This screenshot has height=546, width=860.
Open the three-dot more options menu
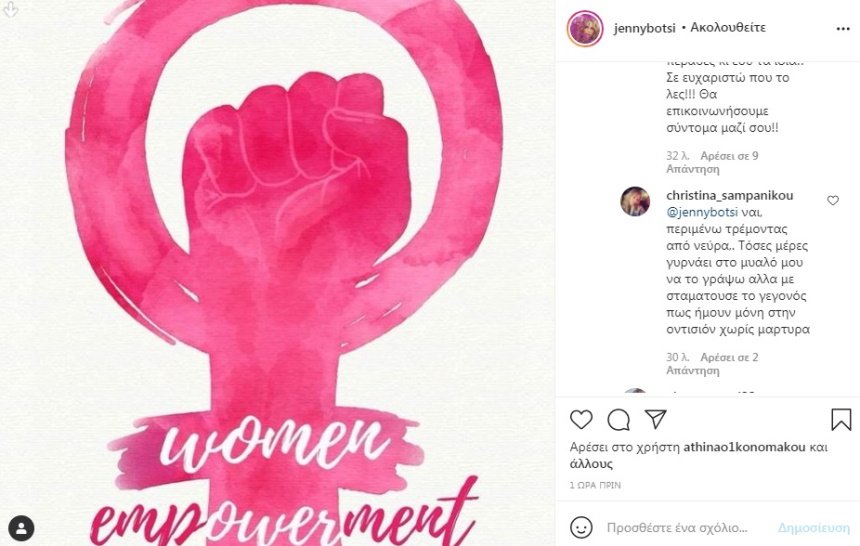pyautogui.click(x=843, y=29)
